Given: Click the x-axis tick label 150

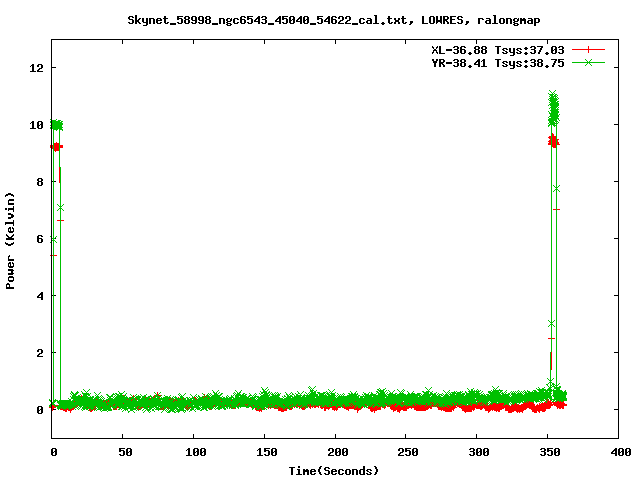Looking at the screenshot, I should (267, 452).
